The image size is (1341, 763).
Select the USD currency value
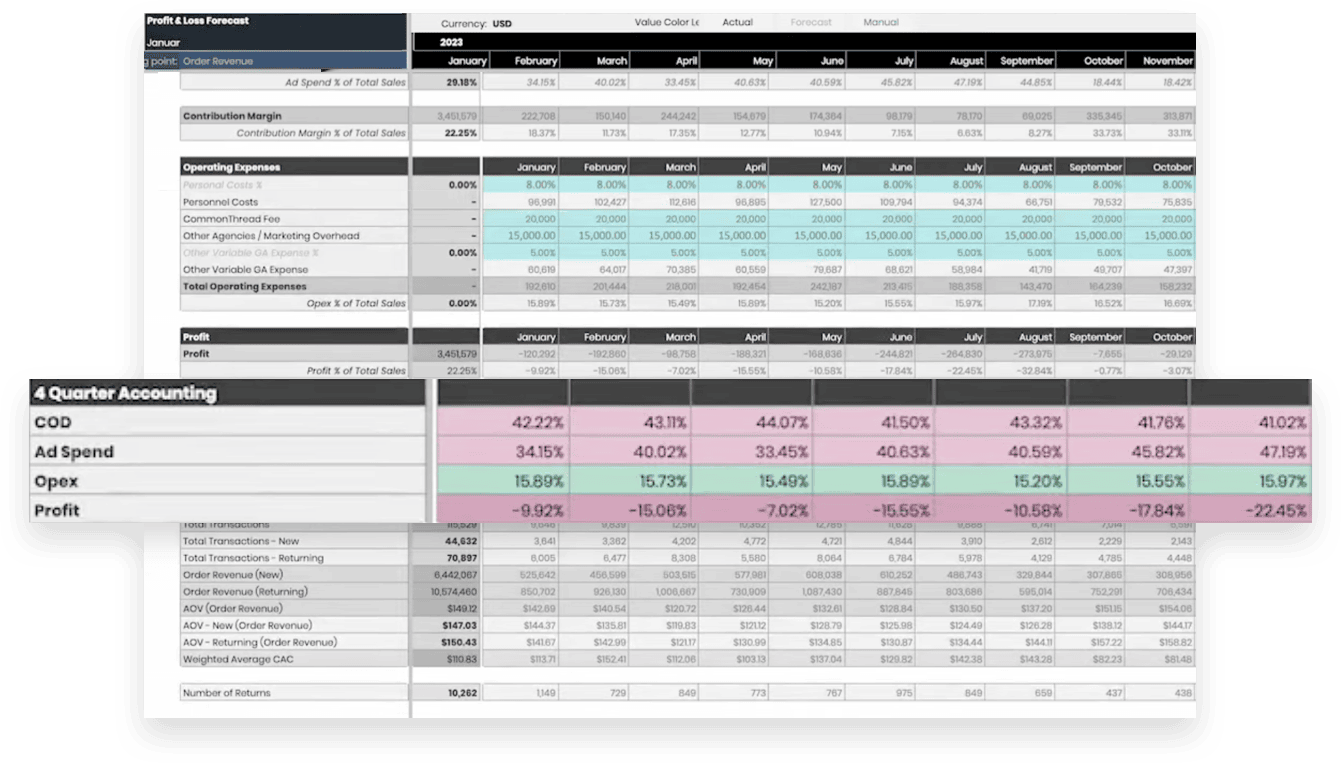[502, 23]
